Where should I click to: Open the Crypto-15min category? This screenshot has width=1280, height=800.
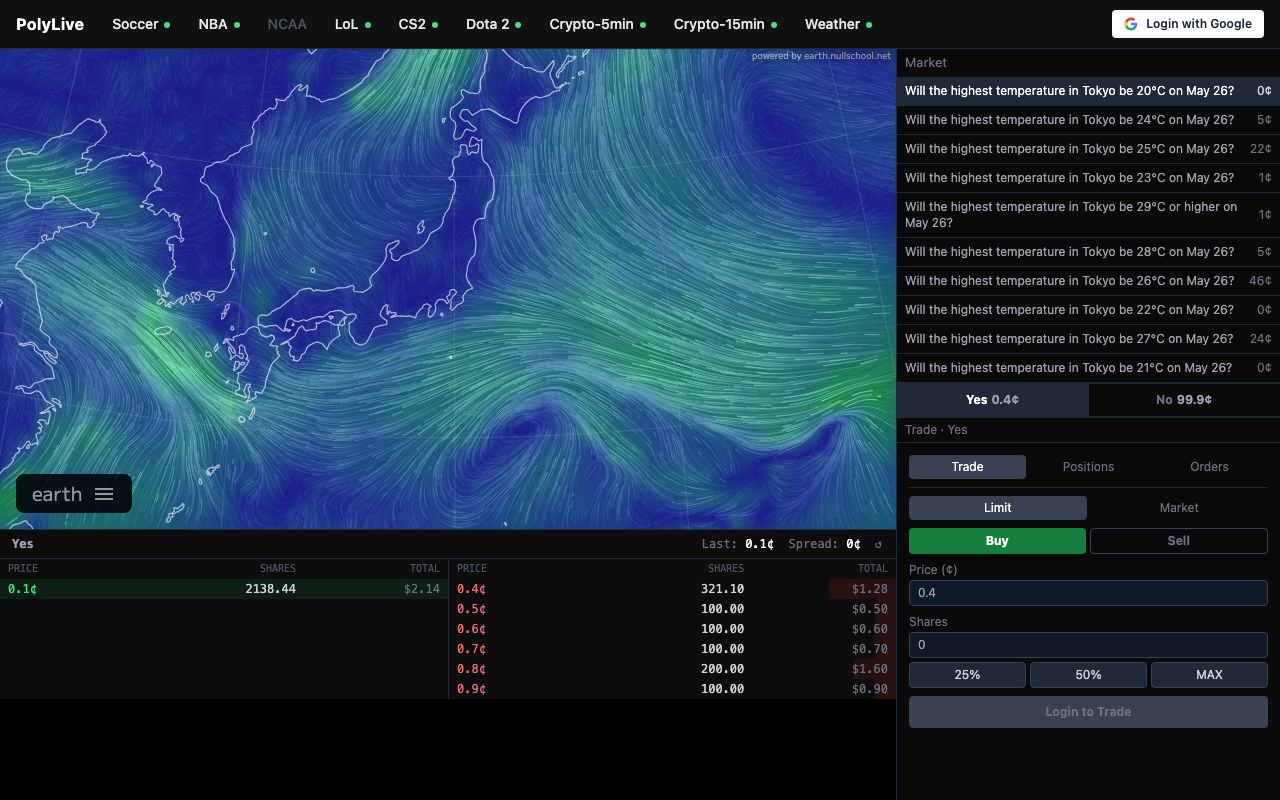(725, 24)
